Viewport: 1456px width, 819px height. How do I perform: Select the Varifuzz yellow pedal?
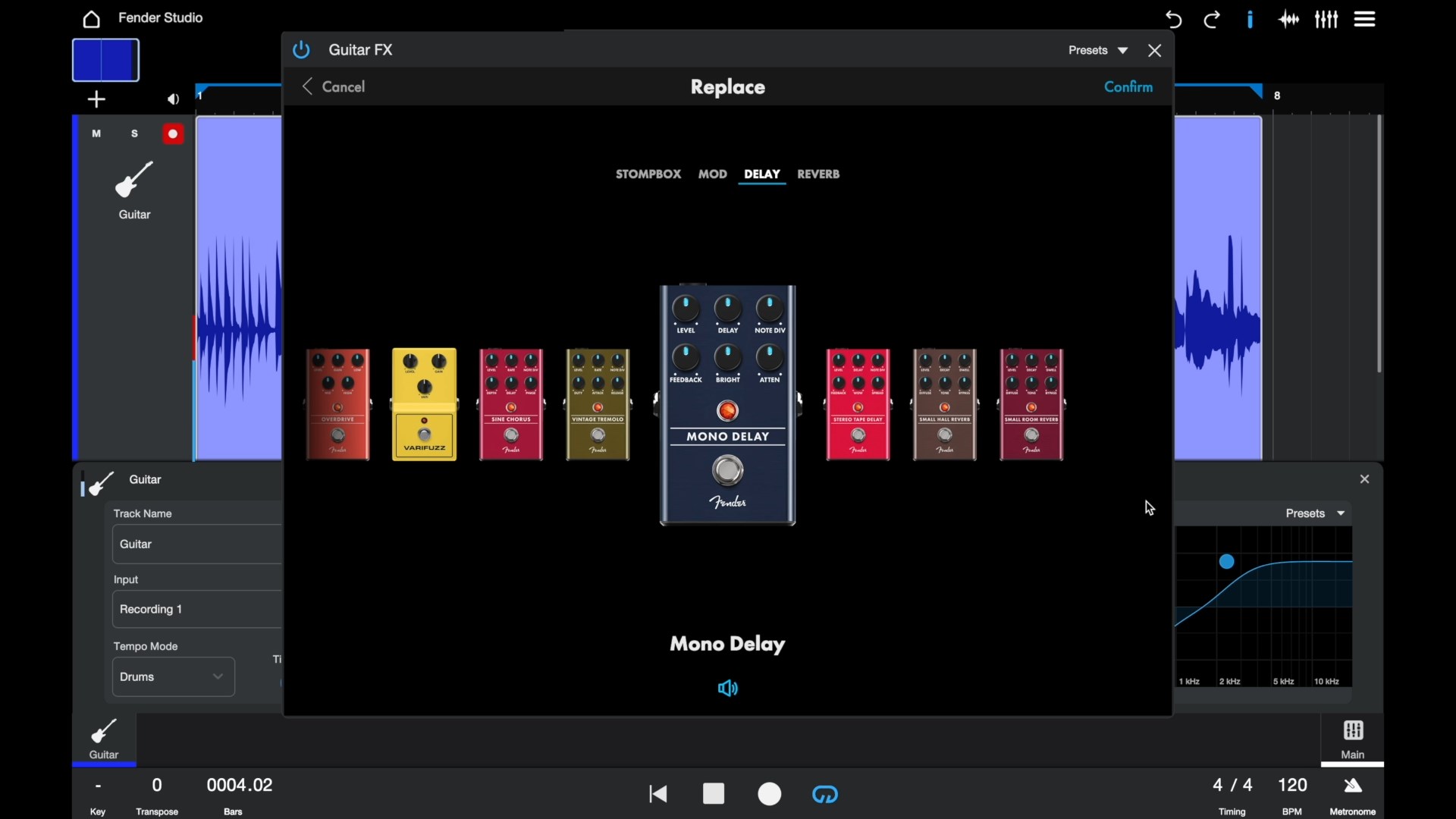(425, 404)
